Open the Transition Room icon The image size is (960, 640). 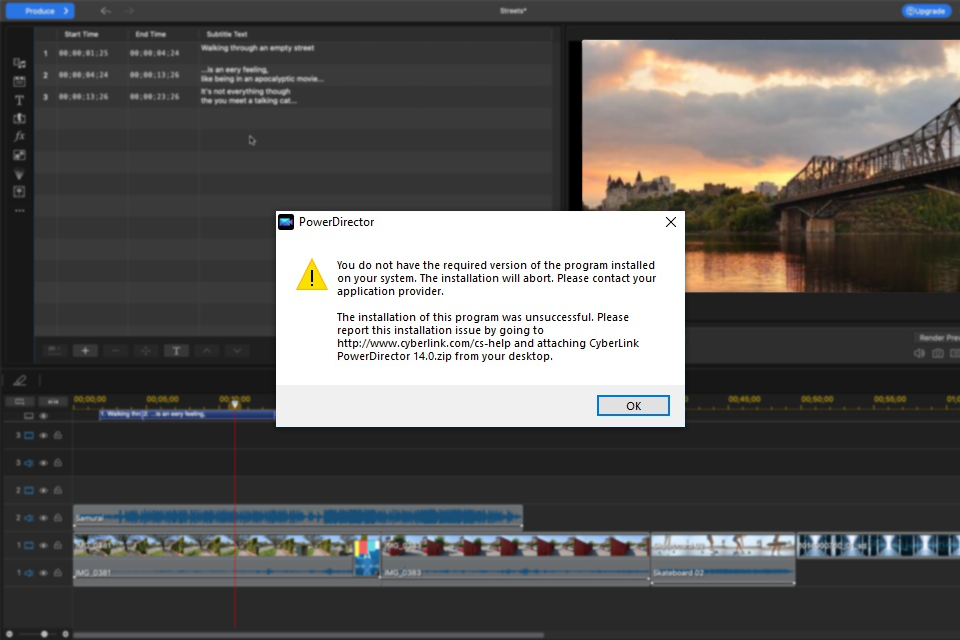click(x=20, y=118)
